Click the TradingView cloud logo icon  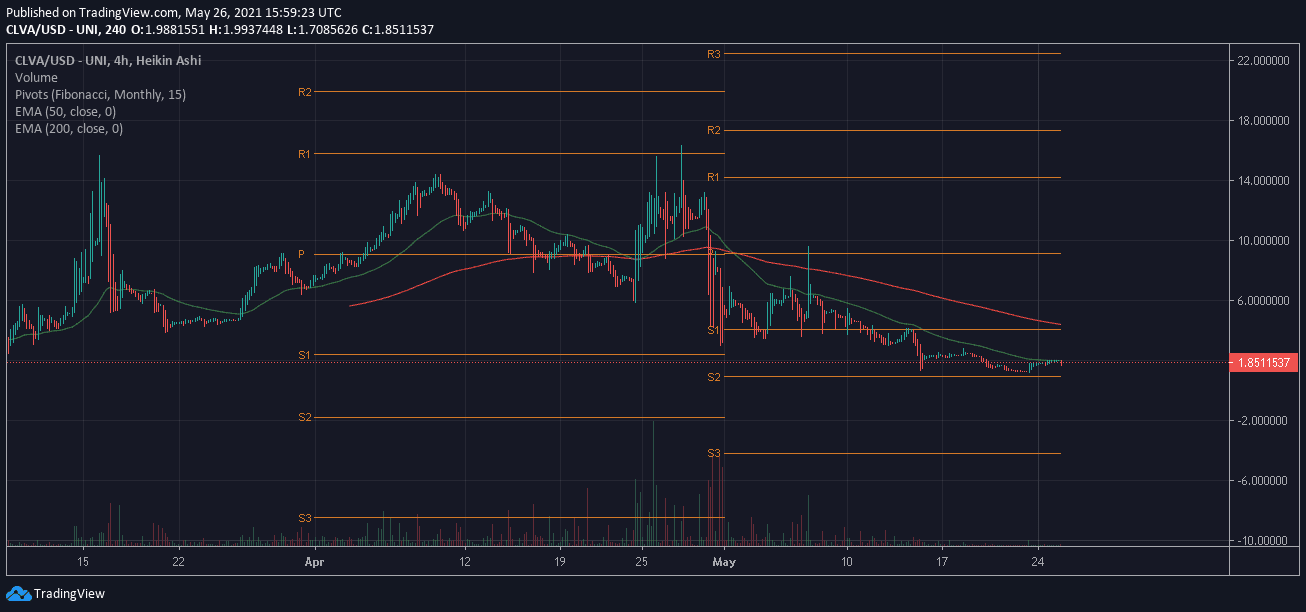tap(18, 593)
